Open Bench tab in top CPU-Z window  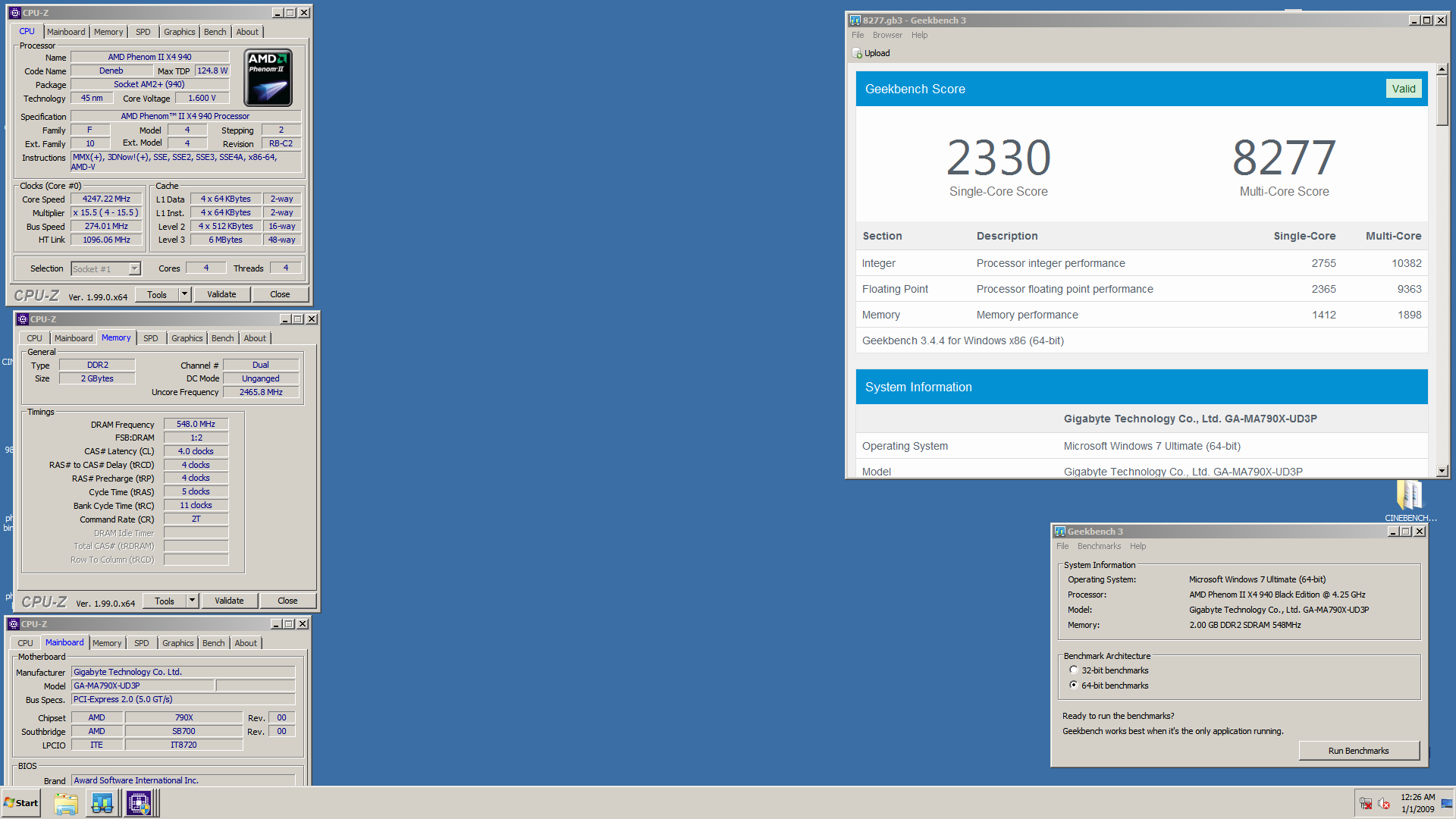[215, 32]
